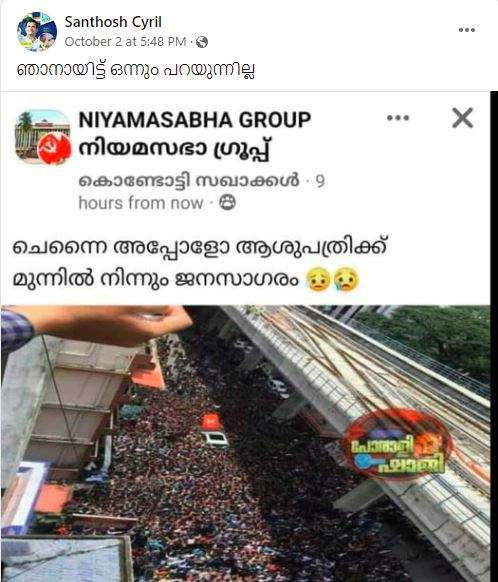Open Santhosh Cyril's profile picture

[37, 32]
